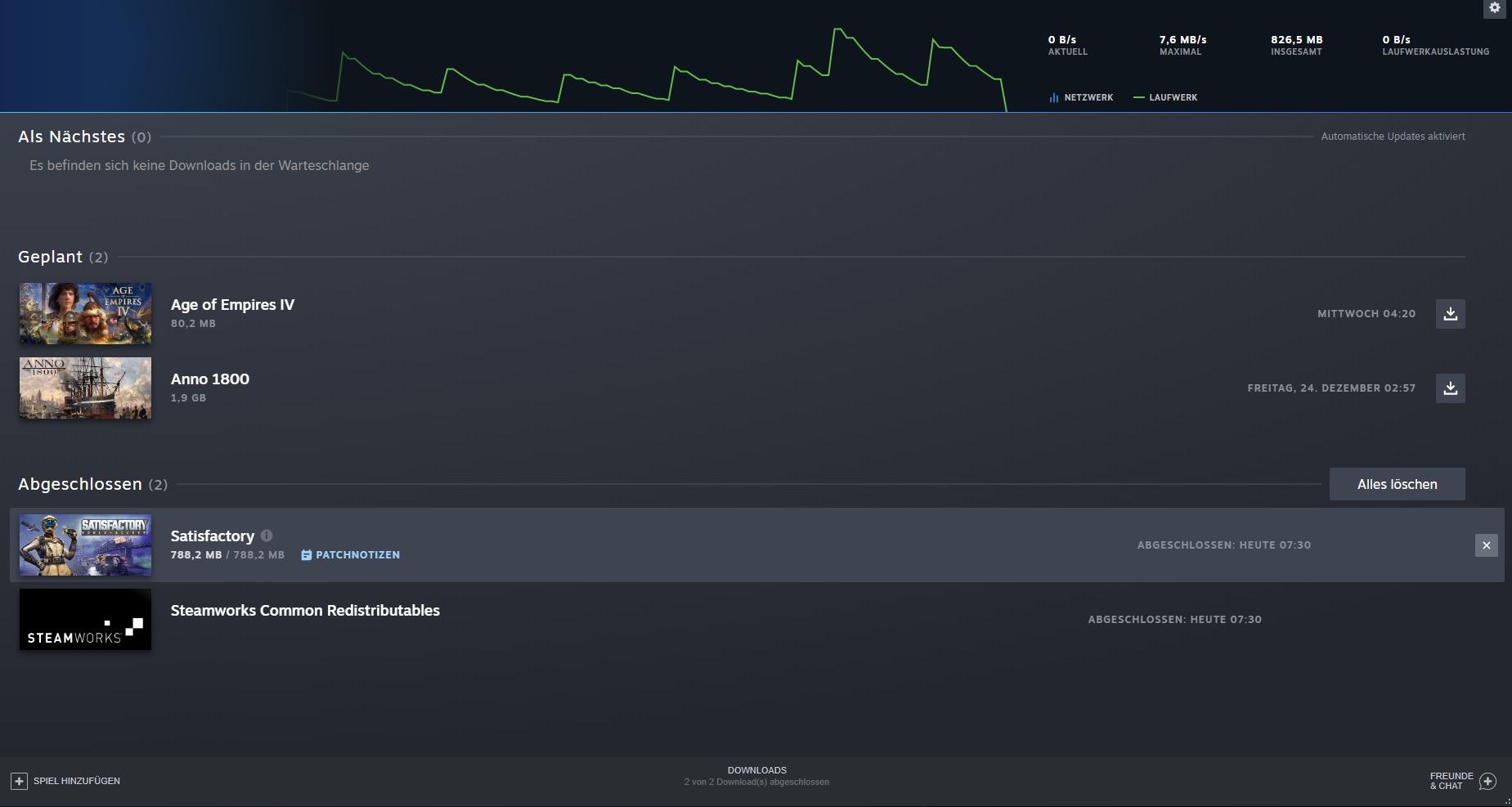Viewport: 1512px width, 807px height.
Task: Open Steamworks Common Redistributables thumbnail
Action: (x=85, y=619)
